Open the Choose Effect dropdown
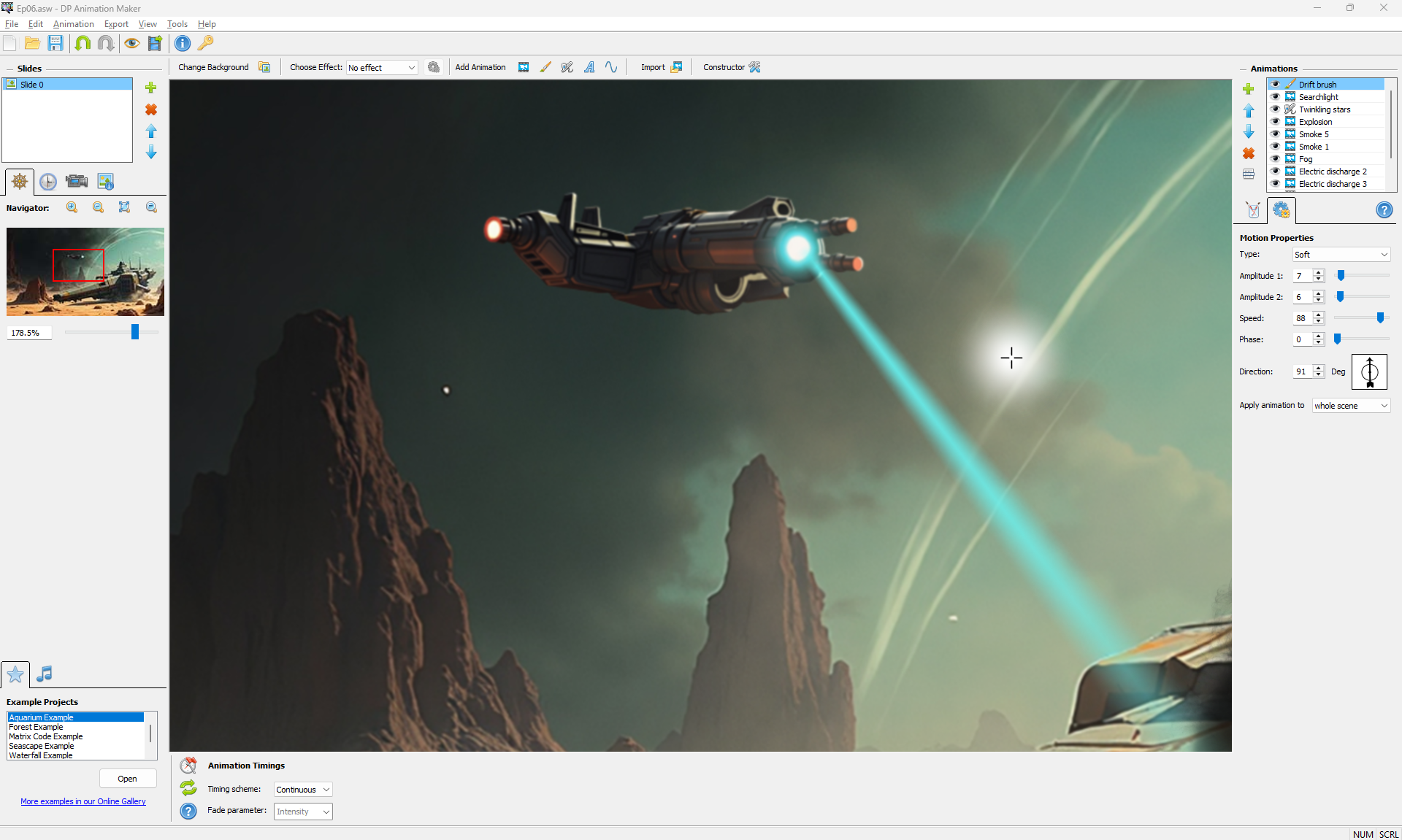Viewport: 1402px width, 840px height. (x=382, y=67)
